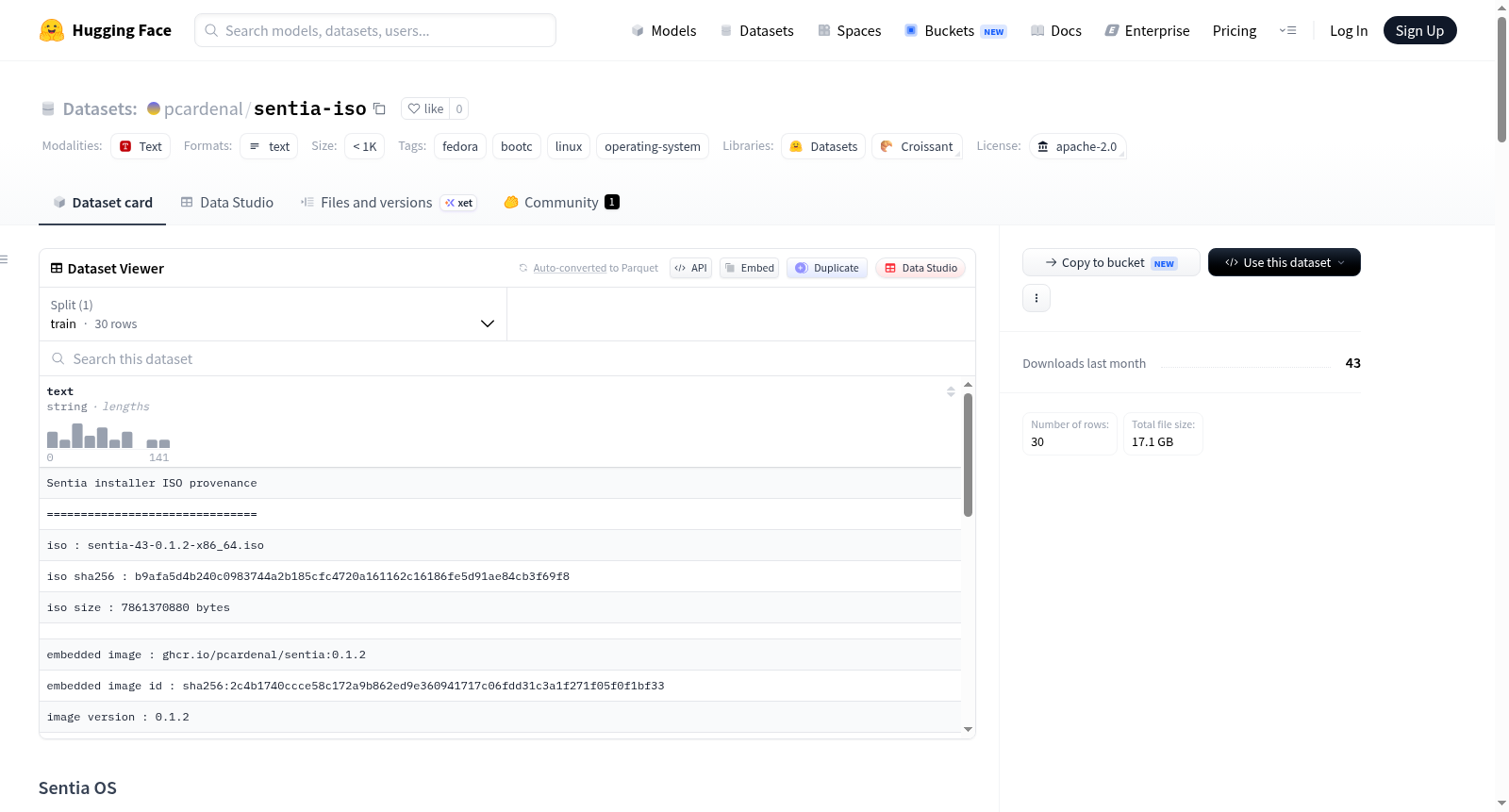Open Buckets in top navigation
Image resolution: width=1509 pixels, height=812 pixels.
(x=955, y=30)
